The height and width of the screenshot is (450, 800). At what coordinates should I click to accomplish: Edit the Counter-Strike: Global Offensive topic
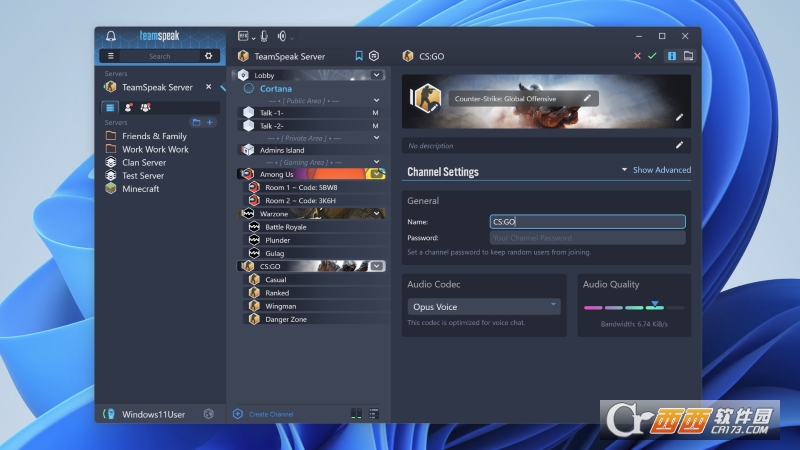point(587,98)
